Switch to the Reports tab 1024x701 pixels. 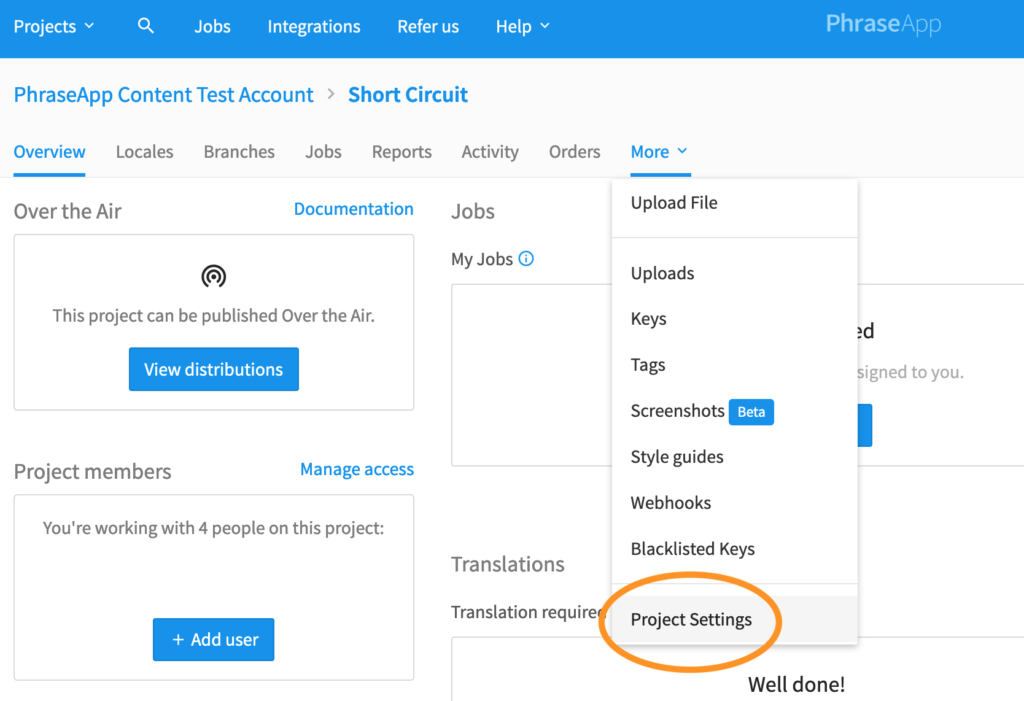point(402,152)
